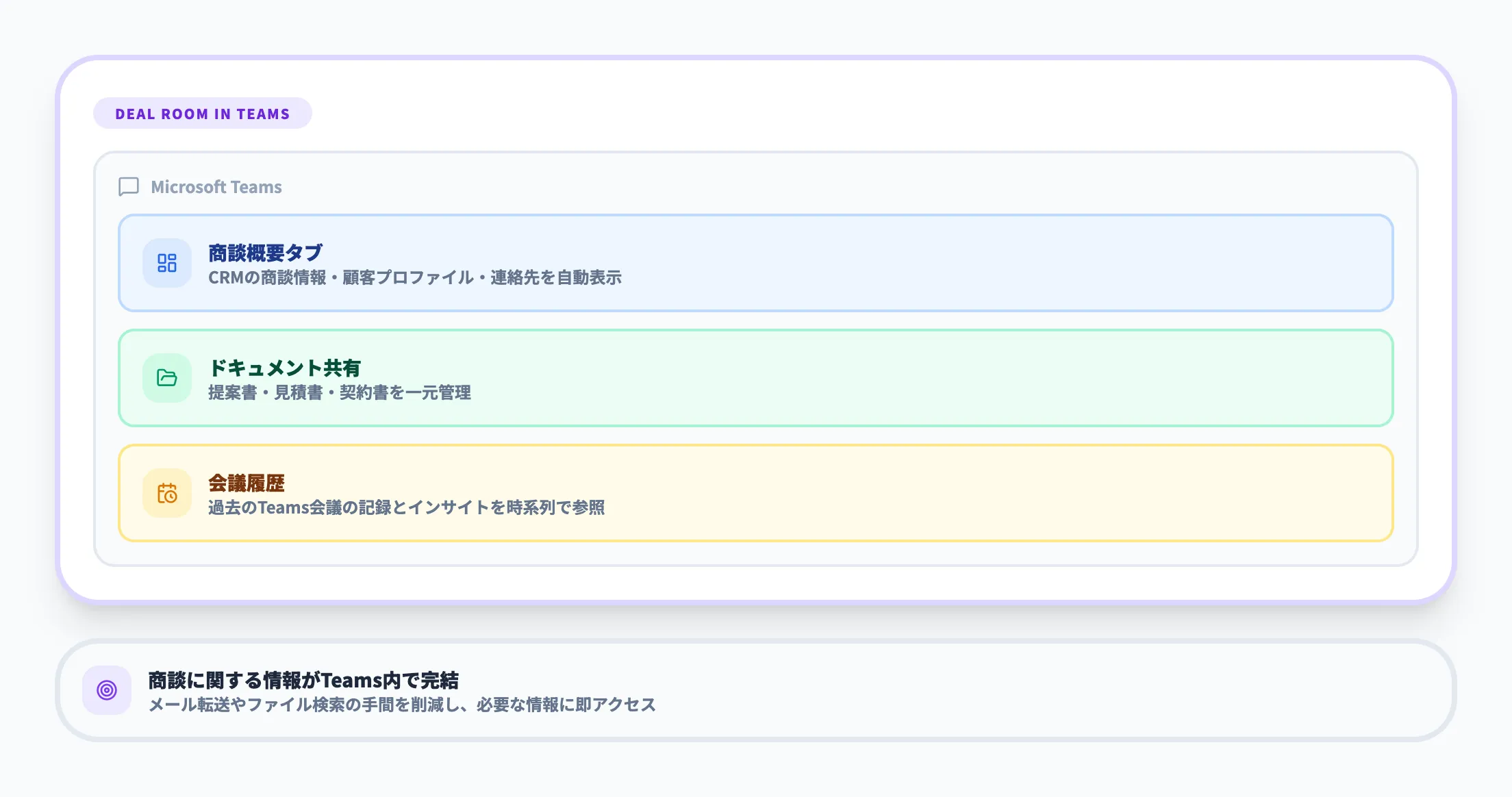The width and height of the screenshot is (1512, 797).
Task: Click the orange calendar clock icon
Action: pyautogui.click(x=167, y=493)
